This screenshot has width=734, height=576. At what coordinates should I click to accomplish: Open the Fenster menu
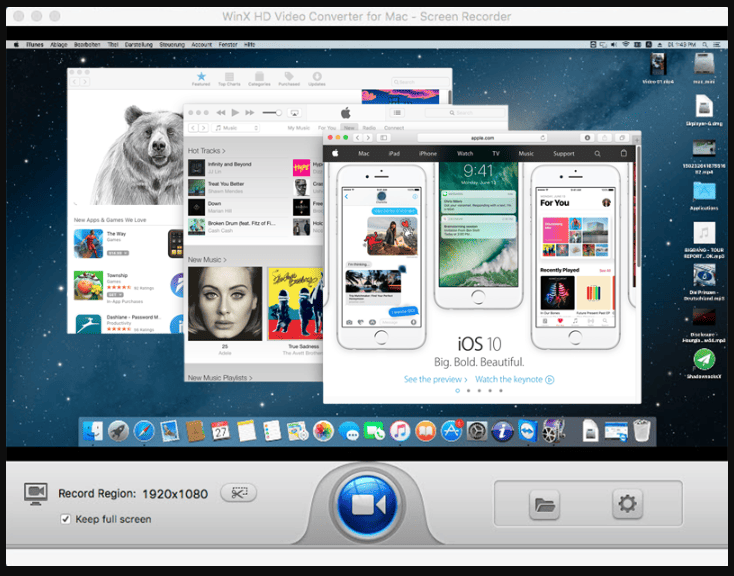[228, 44]
